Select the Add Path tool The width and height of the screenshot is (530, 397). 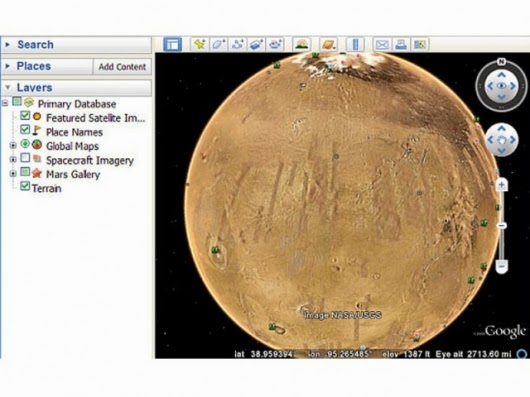[237, 44]
